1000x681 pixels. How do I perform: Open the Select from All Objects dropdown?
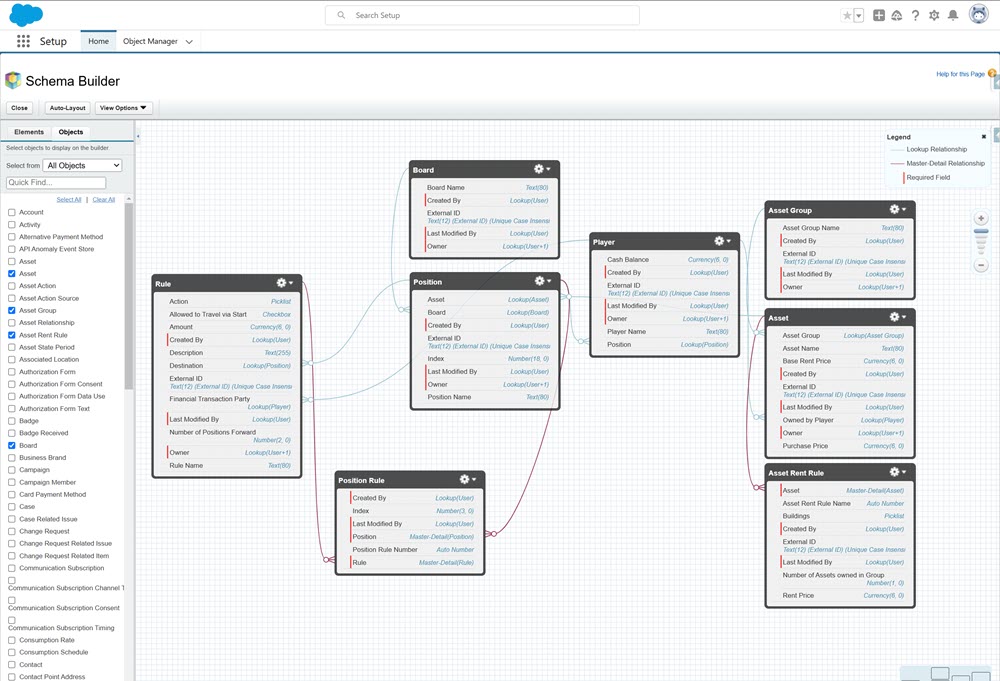(82, 165)
